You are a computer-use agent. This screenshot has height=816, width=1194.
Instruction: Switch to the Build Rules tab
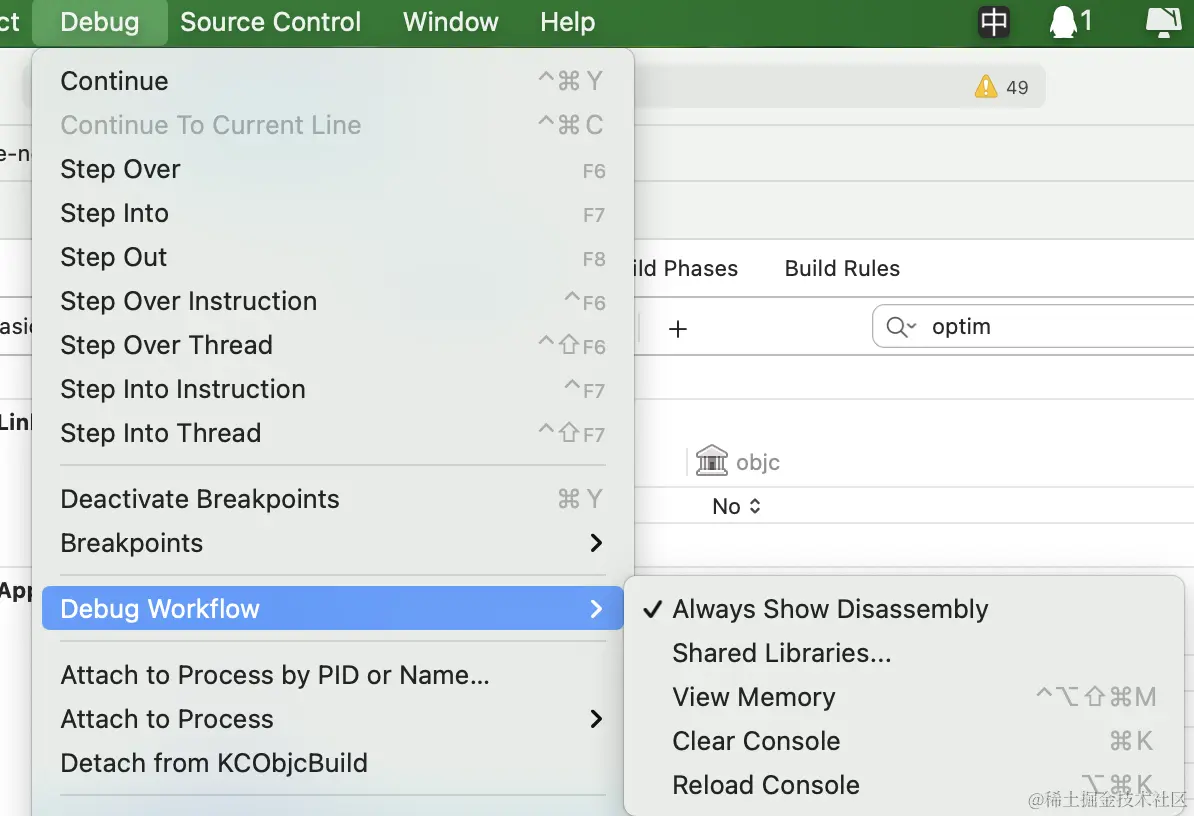842,268
